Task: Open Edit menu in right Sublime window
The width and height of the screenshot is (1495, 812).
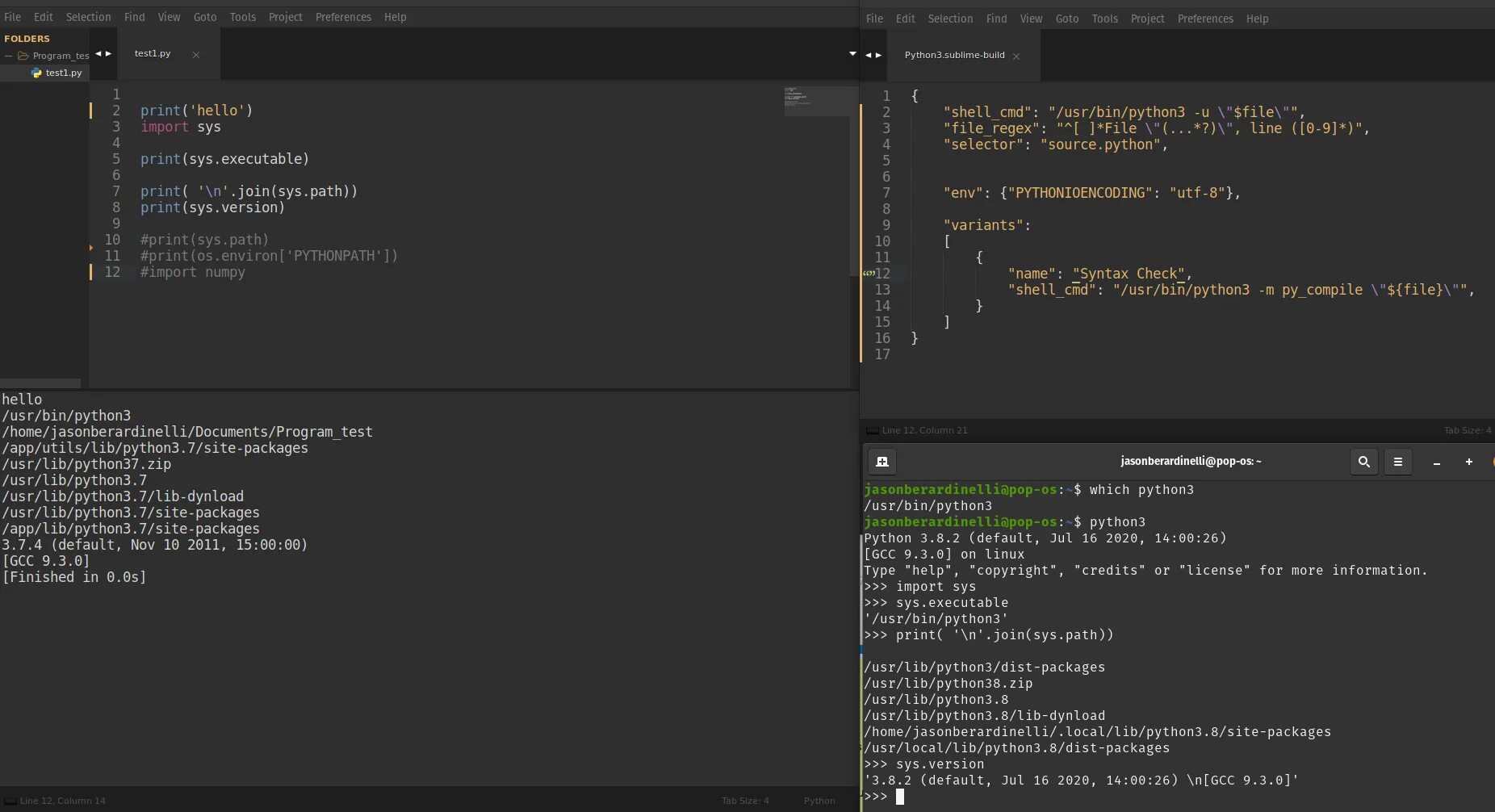Action: click(905, 19)
